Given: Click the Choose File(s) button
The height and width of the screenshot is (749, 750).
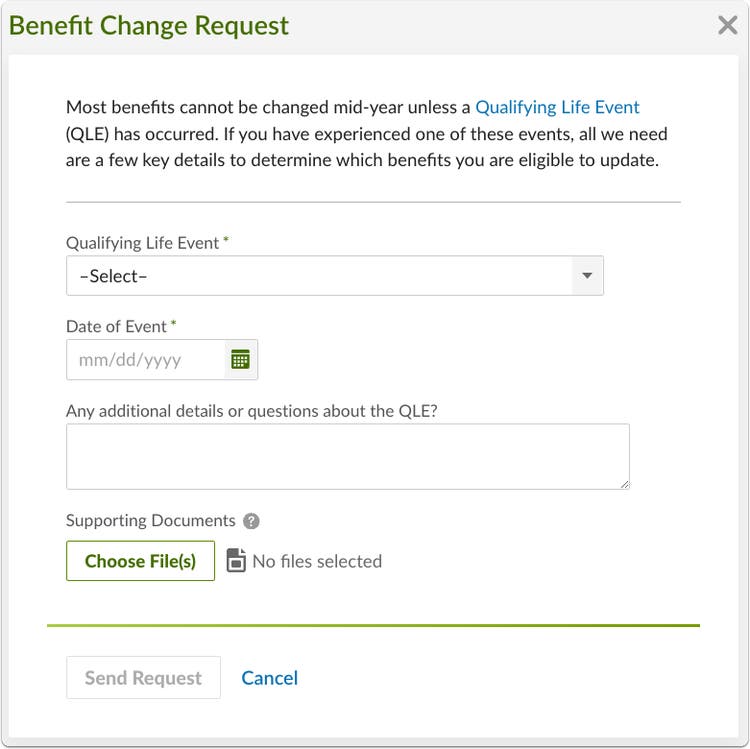Looking at the screenshot, I should pos(140,561).
